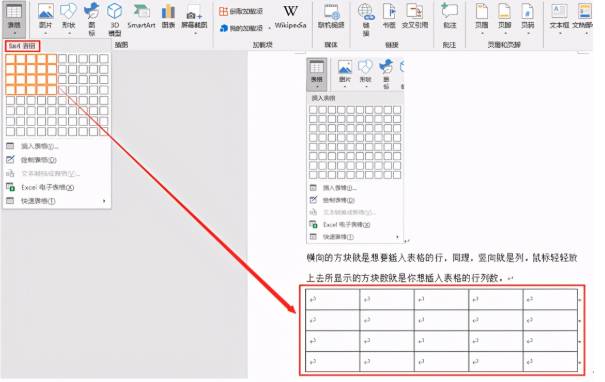Pick the last cell of the 10x8 grid
Viewport: 605px width, 382px height.
pyautogui.click(x=104, y=132)
